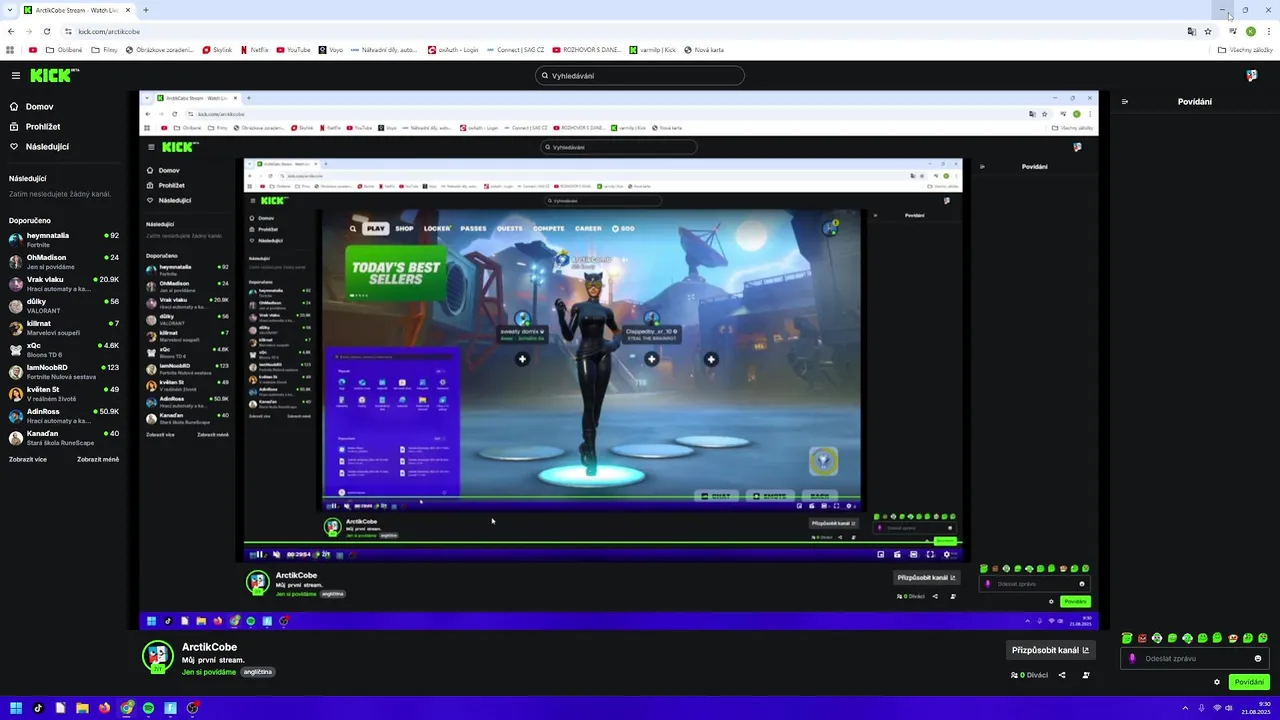Click the 'Odeslat zprávu' chat input

(1194, 658)
